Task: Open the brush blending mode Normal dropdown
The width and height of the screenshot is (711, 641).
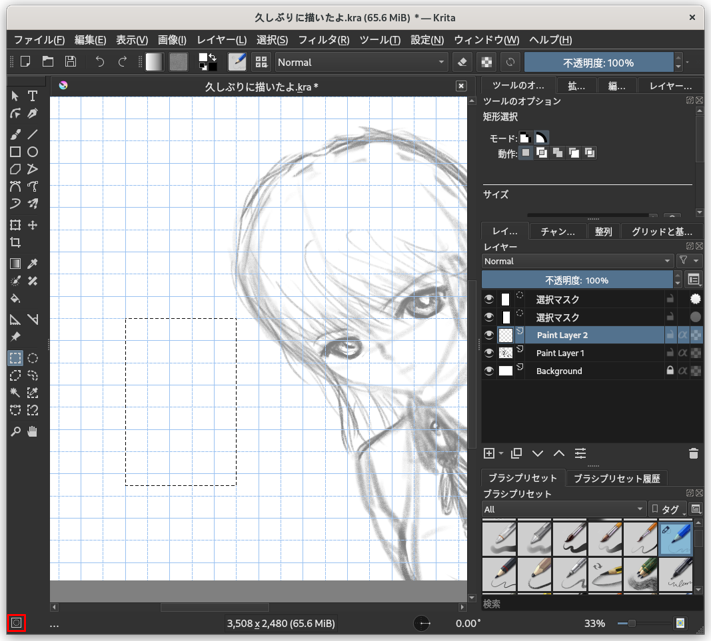Action: (361, 62)
